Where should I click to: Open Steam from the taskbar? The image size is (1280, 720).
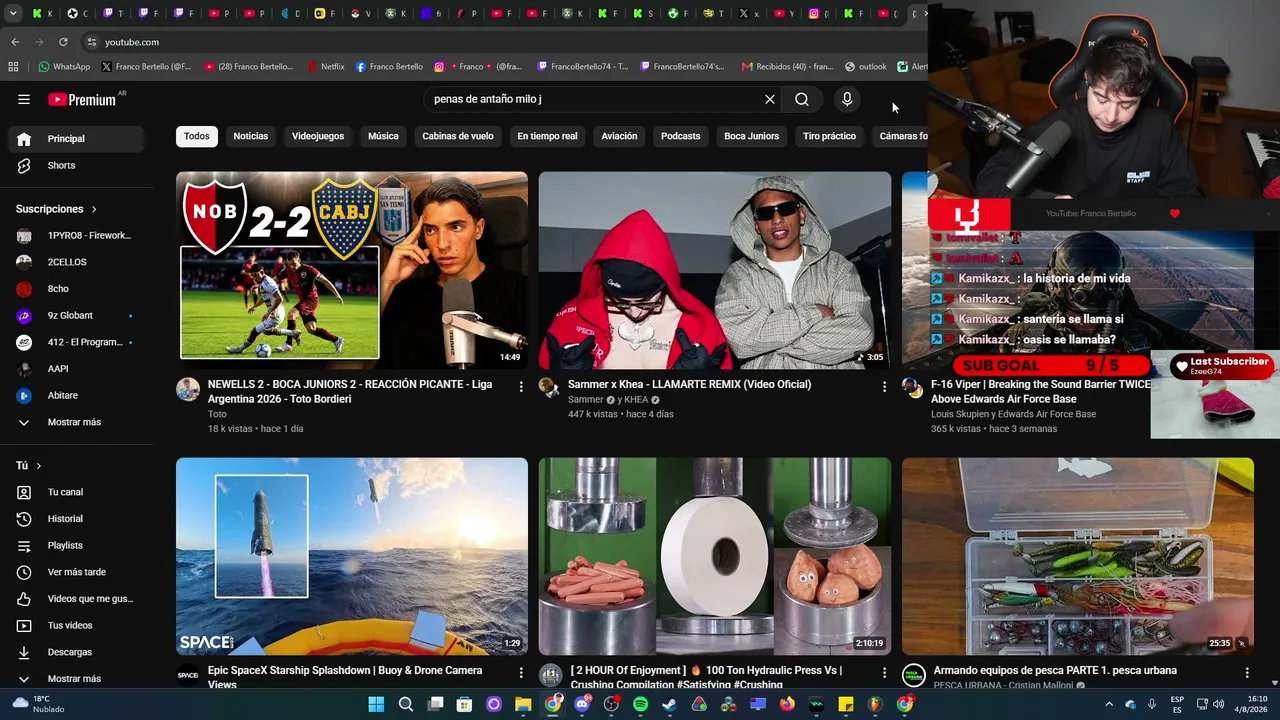click(669, 704)
